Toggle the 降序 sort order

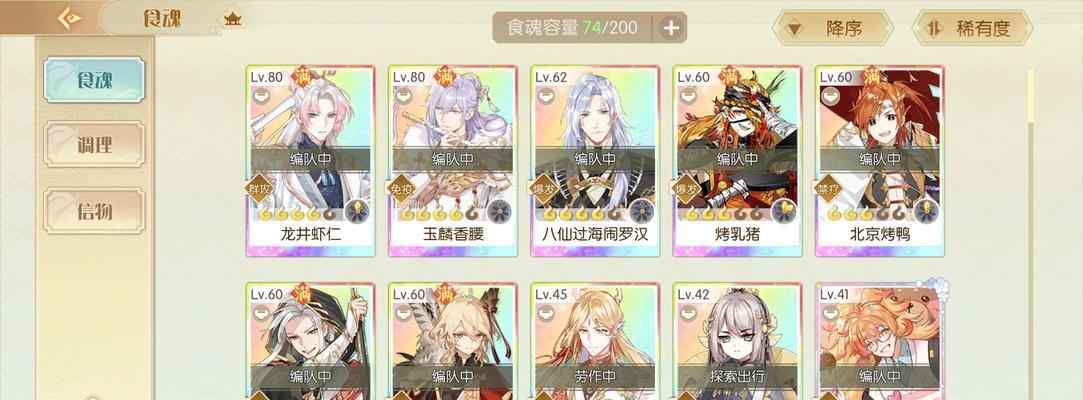click(832, 28)
